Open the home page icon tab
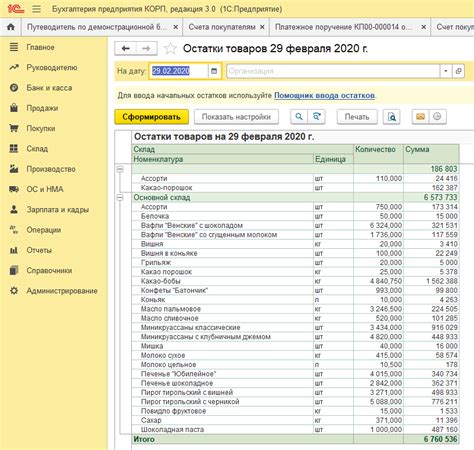Screen dimensions: 474x450 11,27
